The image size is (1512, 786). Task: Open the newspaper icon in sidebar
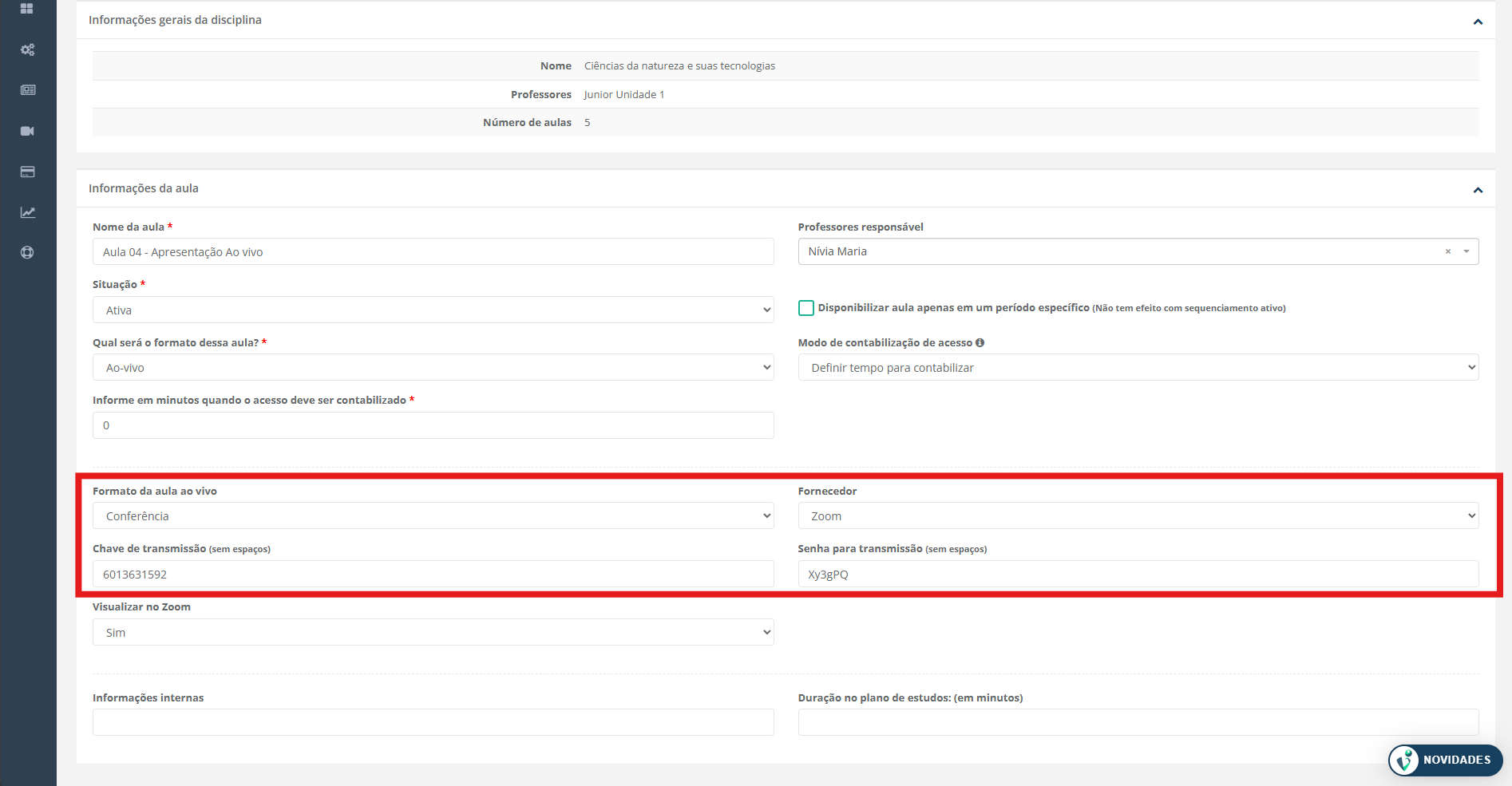27,90
